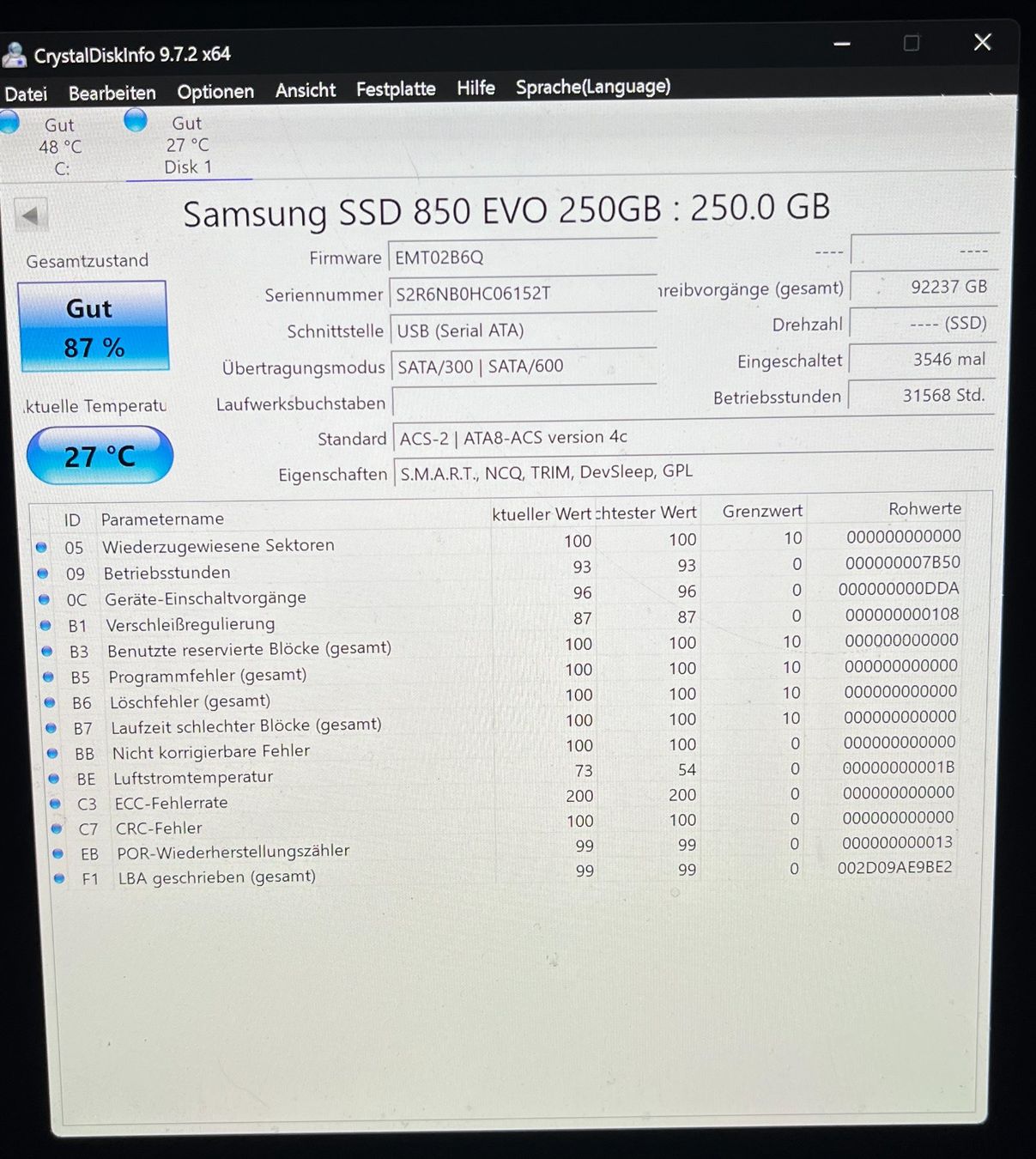
Task: Close the CrystalDiskInfo window
Action: pyautogui.click(x=983, y=42)
